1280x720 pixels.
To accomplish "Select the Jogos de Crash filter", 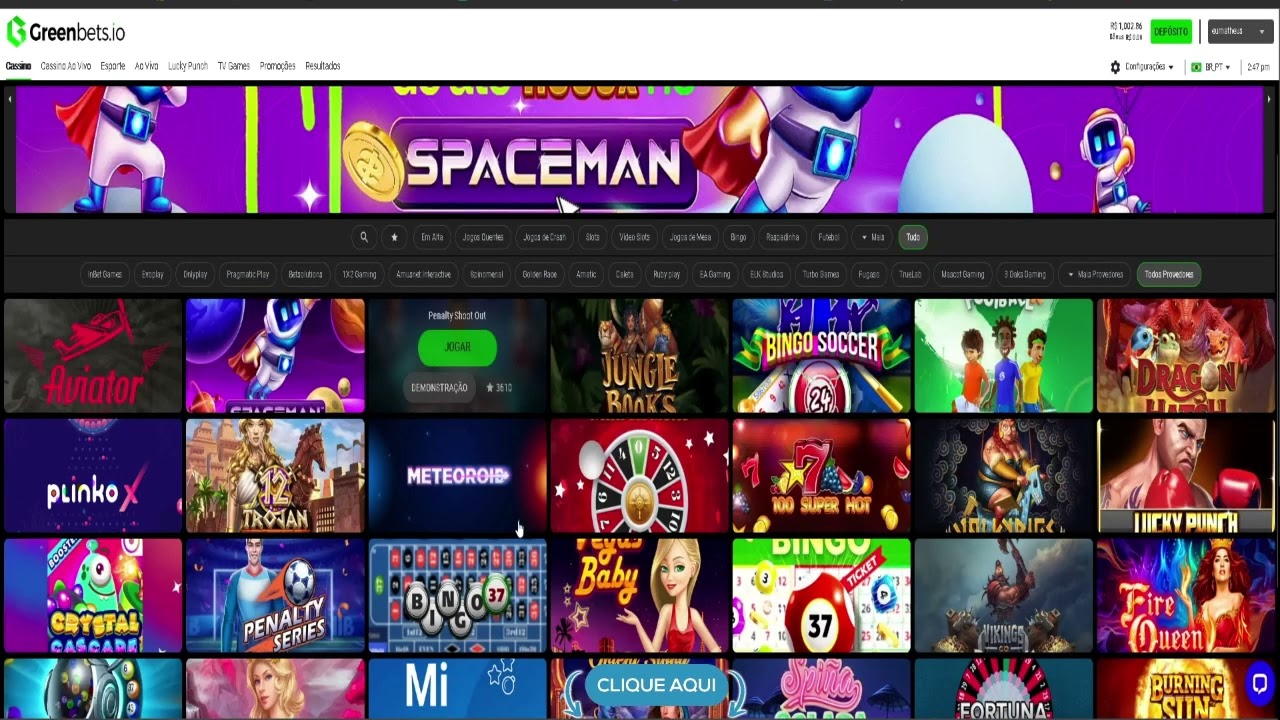I will (545, 237).
